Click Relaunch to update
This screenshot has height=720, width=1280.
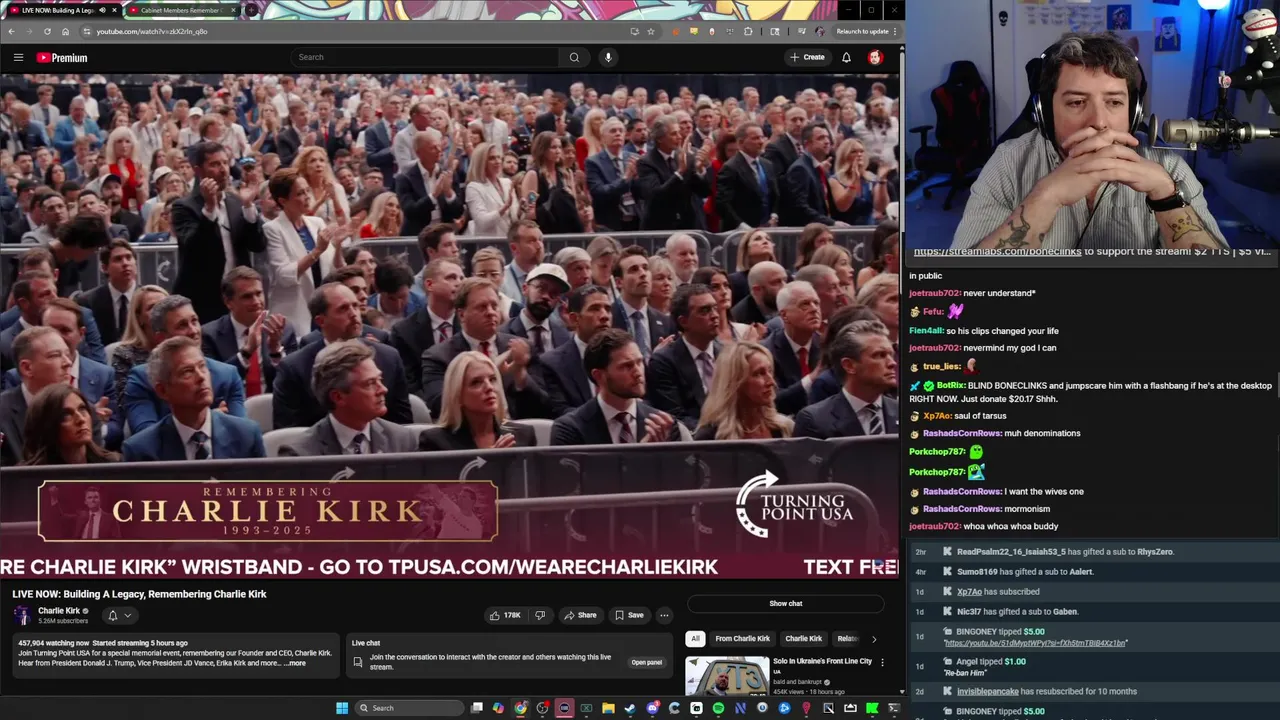[x=863, y=31]
